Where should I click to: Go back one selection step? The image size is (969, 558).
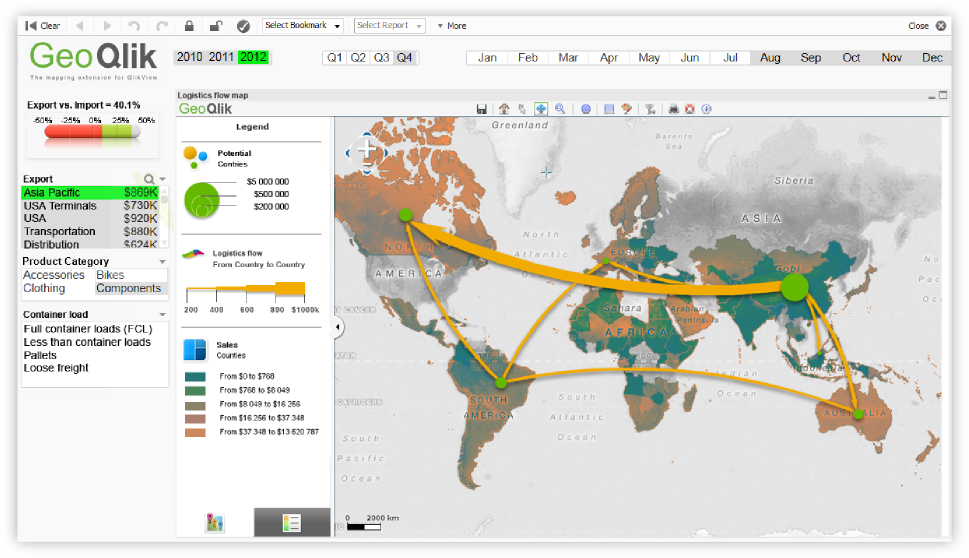(x=80, y=26)
